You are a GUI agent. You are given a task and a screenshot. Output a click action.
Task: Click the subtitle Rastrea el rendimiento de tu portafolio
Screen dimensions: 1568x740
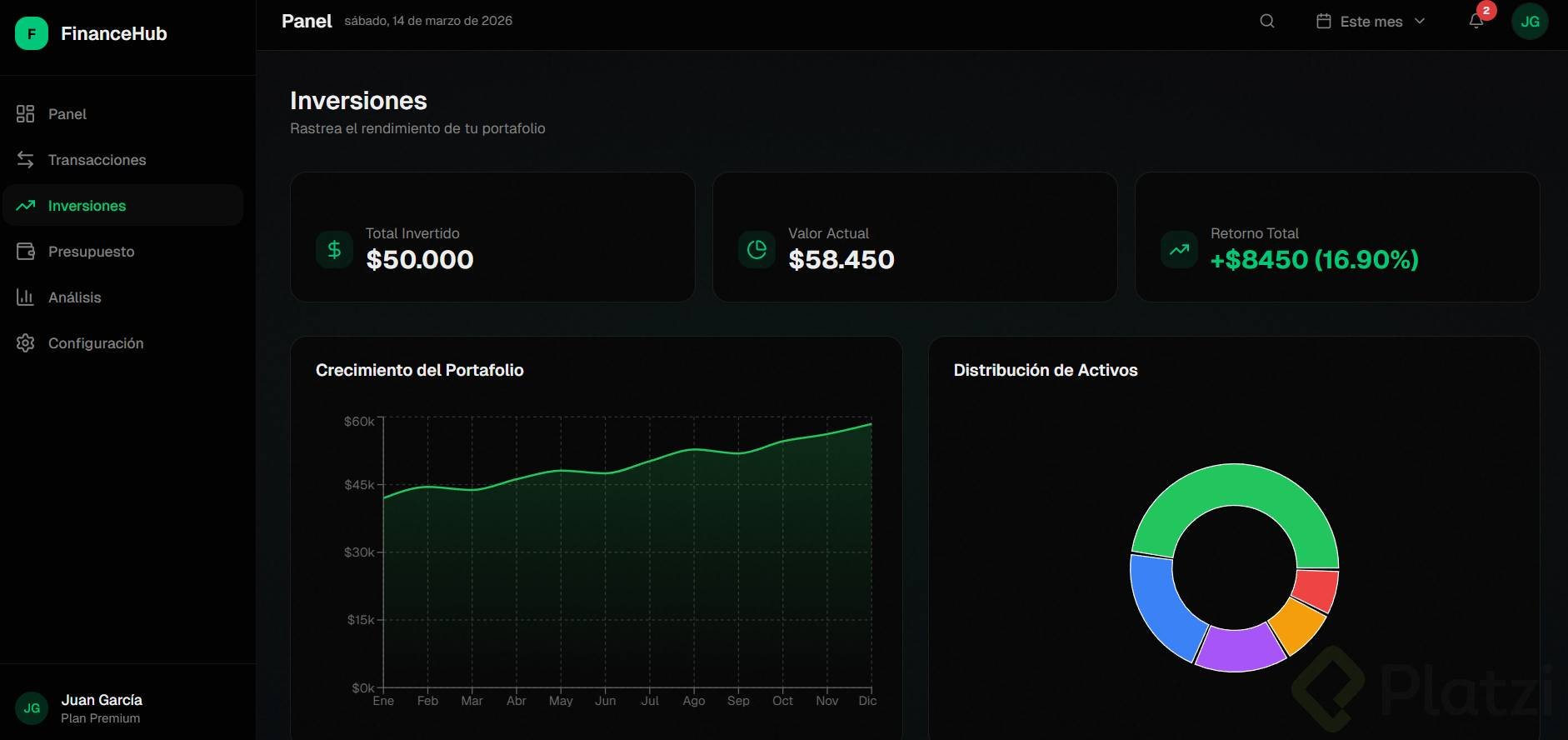[x=417, y=128]
